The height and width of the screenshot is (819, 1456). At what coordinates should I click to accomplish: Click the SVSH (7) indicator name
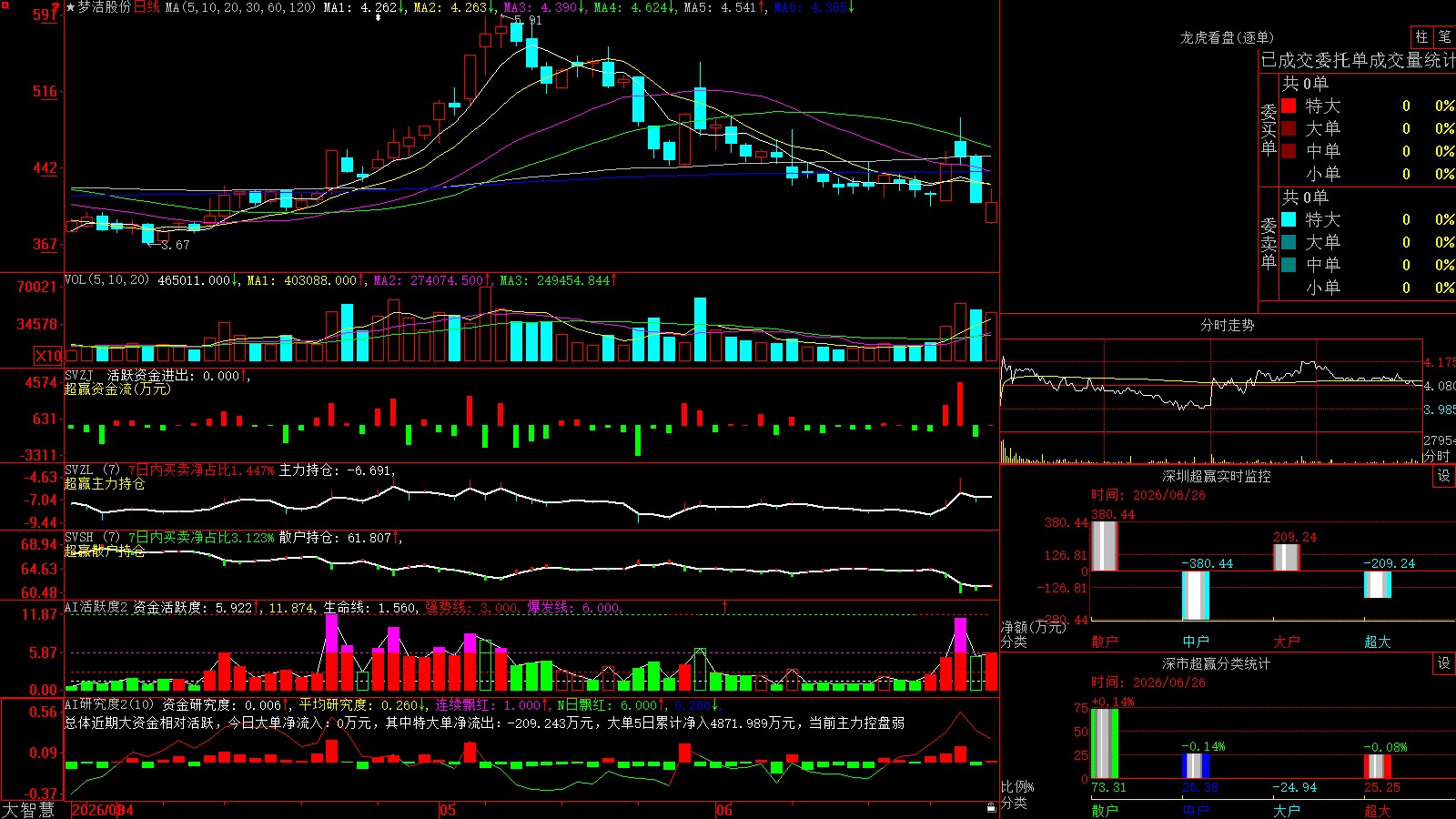tap(92, 538)
